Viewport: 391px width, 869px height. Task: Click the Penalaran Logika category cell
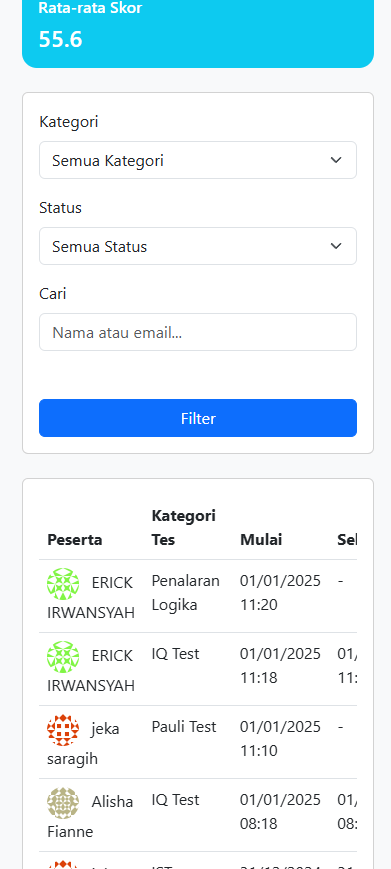[x=186, y=592]
